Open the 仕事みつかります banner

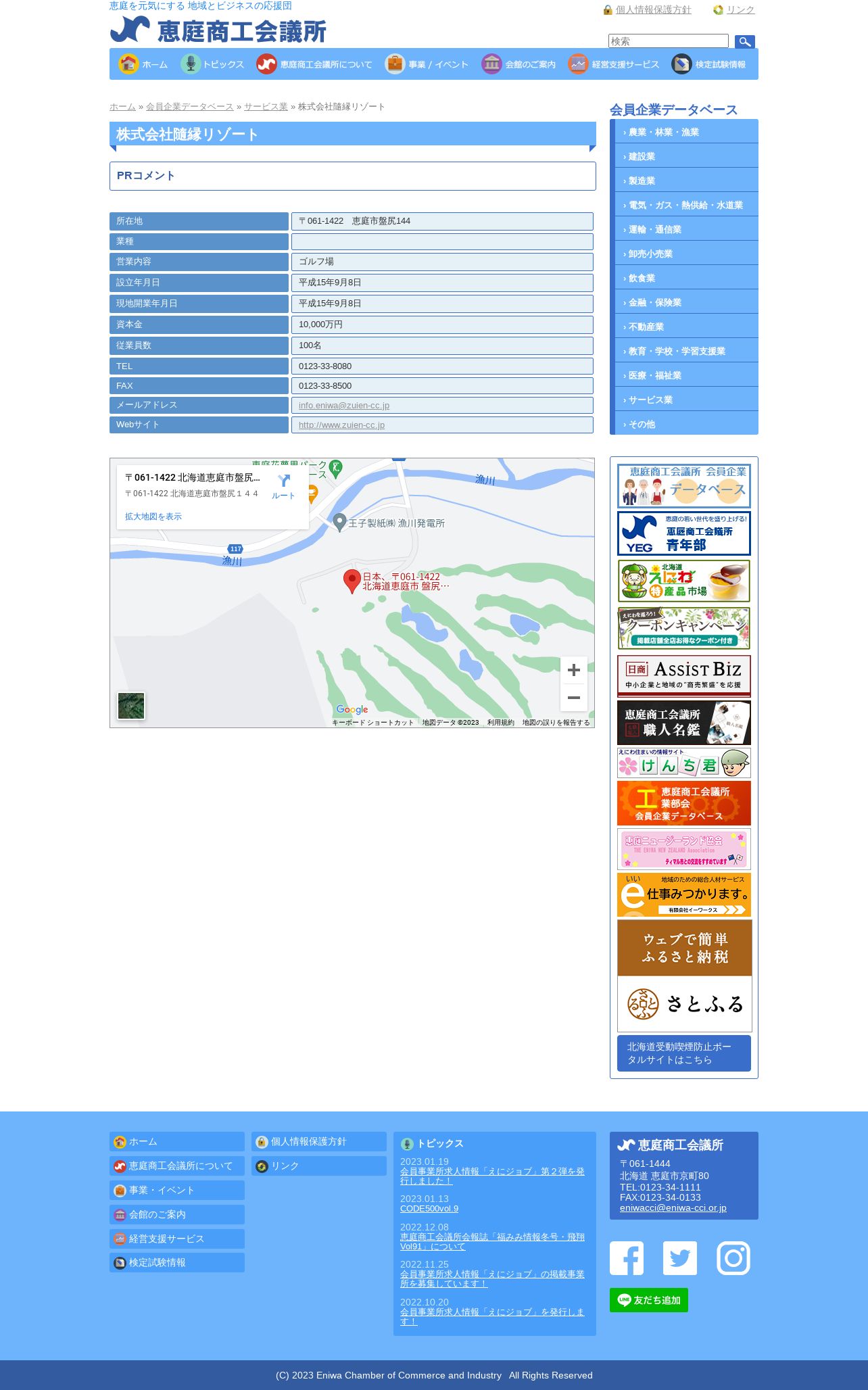[x=684, y=895]
